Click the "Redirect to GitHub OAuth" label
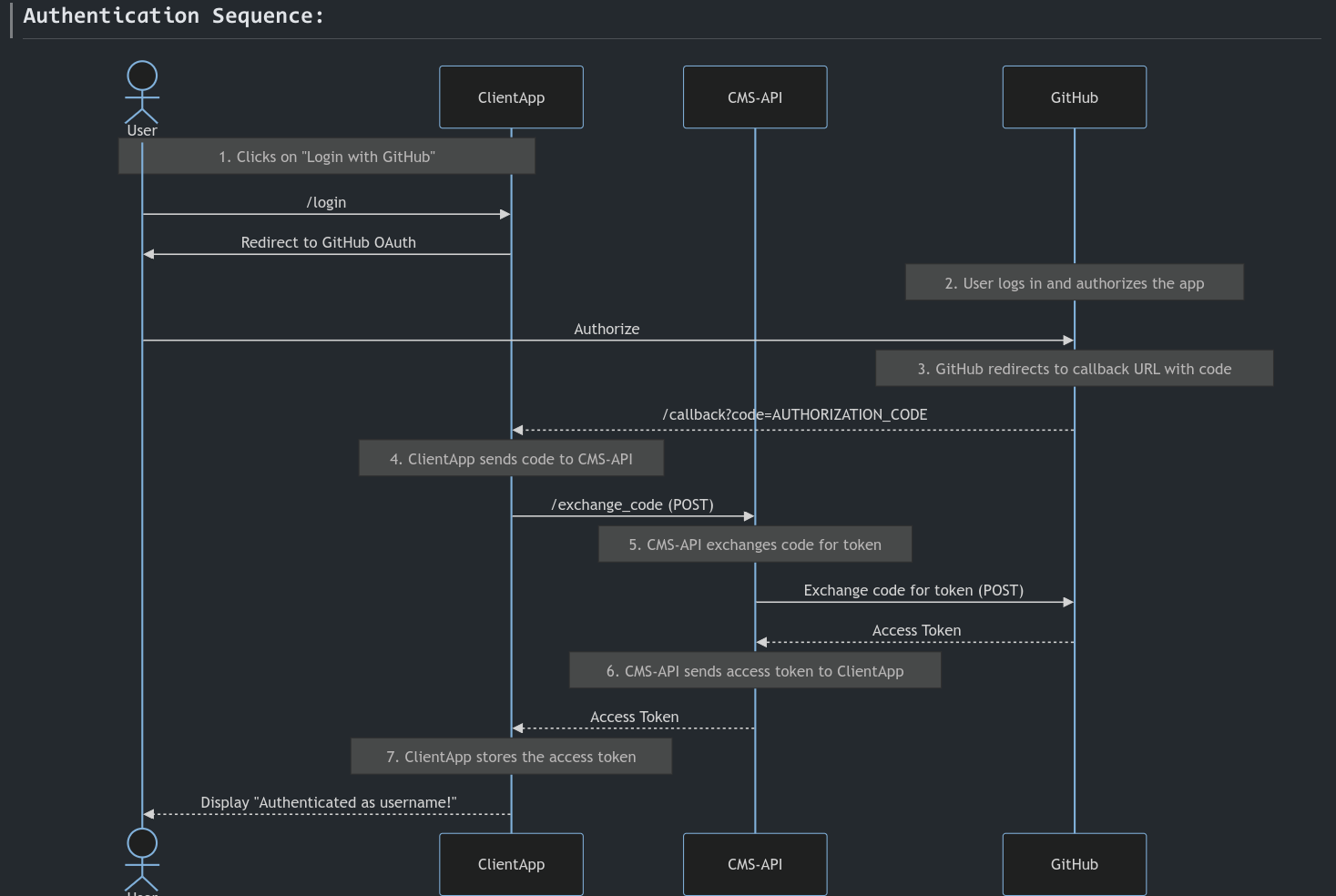Viewport: 1336px width, 896px height. tap(328, 242)
